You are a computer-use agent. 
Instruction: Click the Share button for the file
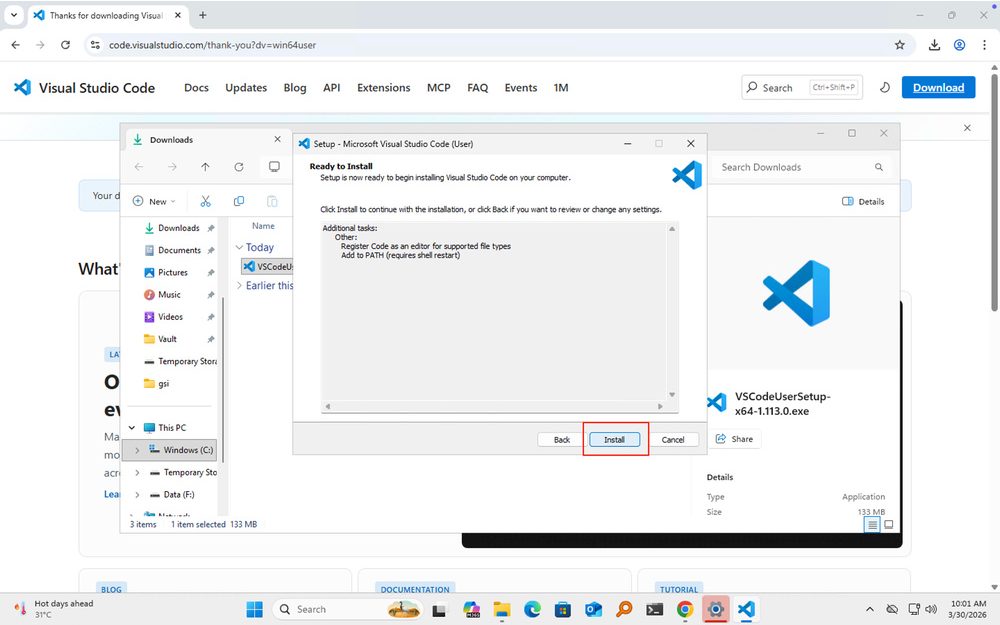point(734,439)
